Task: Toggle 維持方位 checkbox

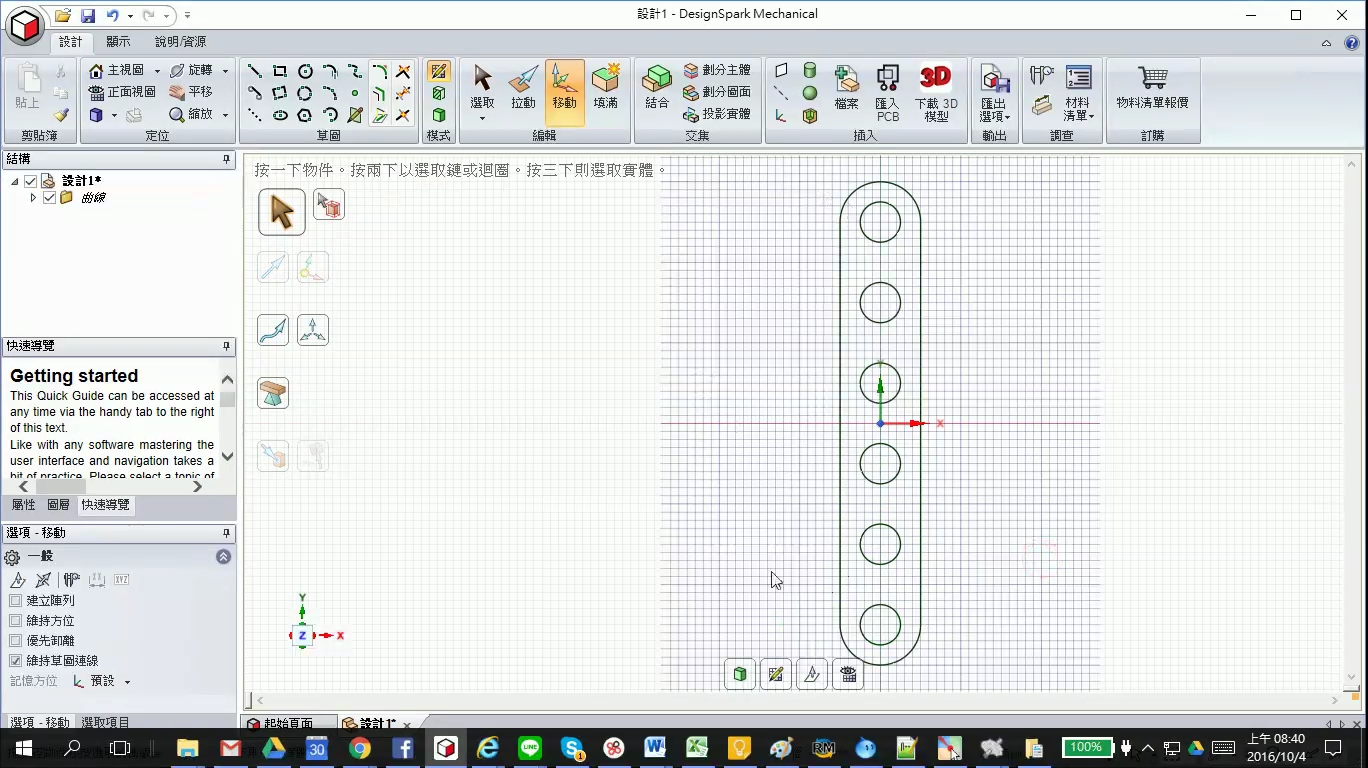Action: (15, 621)
